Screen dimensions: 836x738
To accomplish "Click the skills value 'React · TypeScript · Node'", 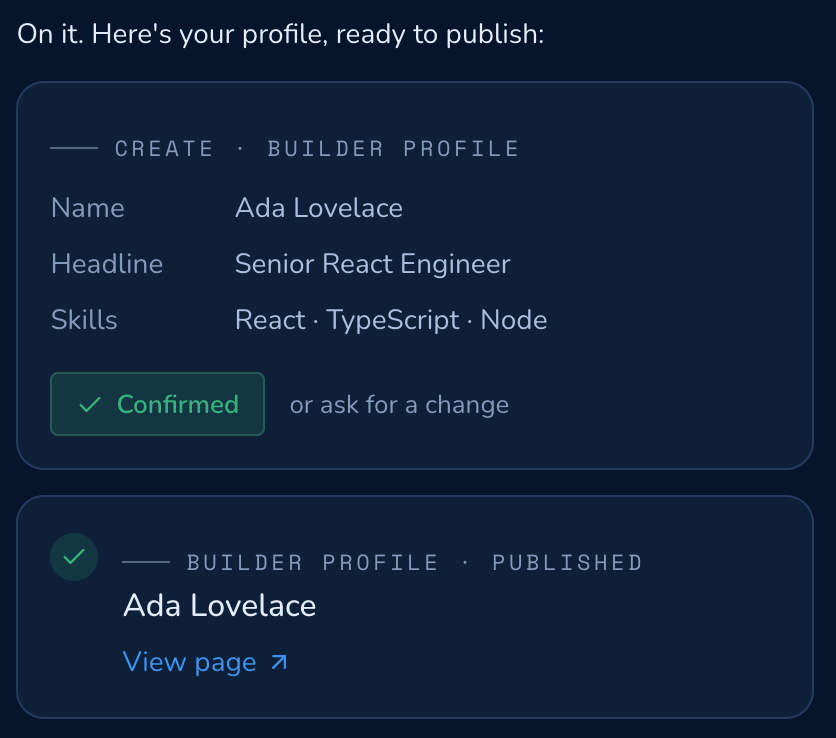I will click(x=391, y=320).
